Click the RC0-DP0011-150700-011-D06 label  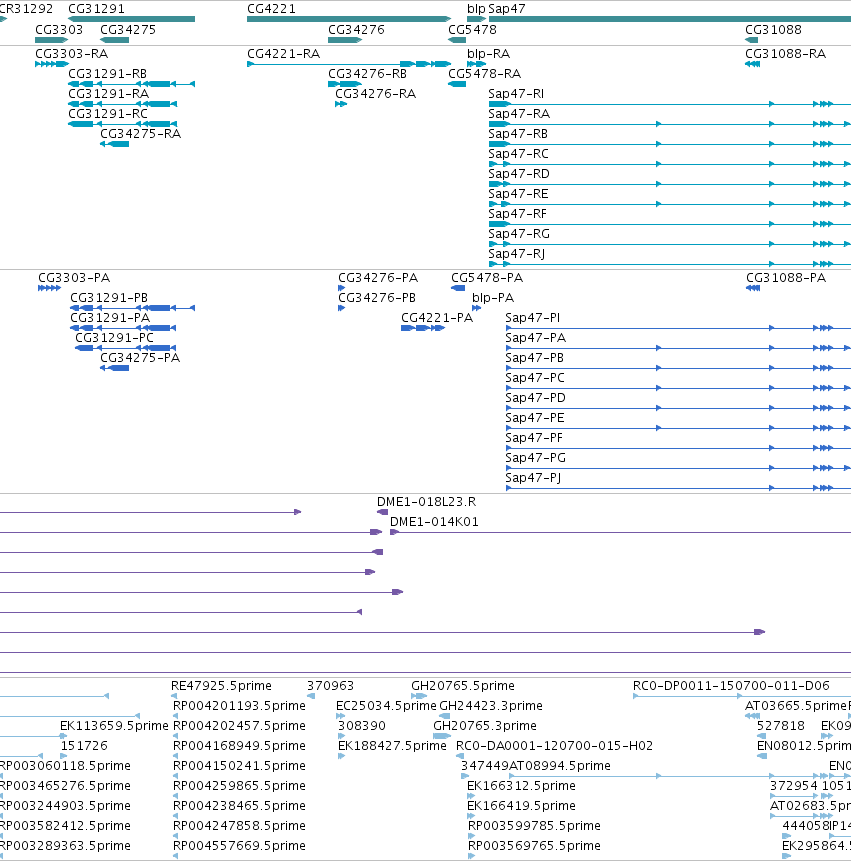[x=731, y=686]
